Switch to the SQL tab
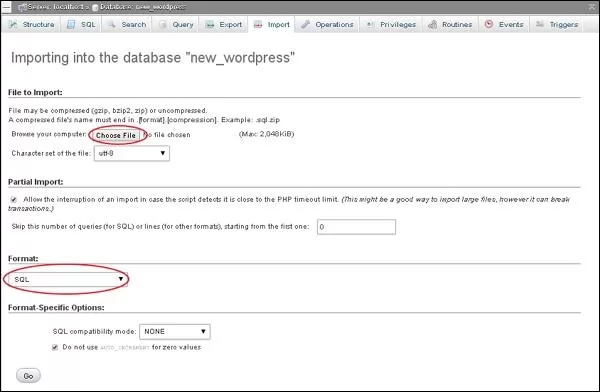Viewport: 600px width, 392px height. (81, 24)
